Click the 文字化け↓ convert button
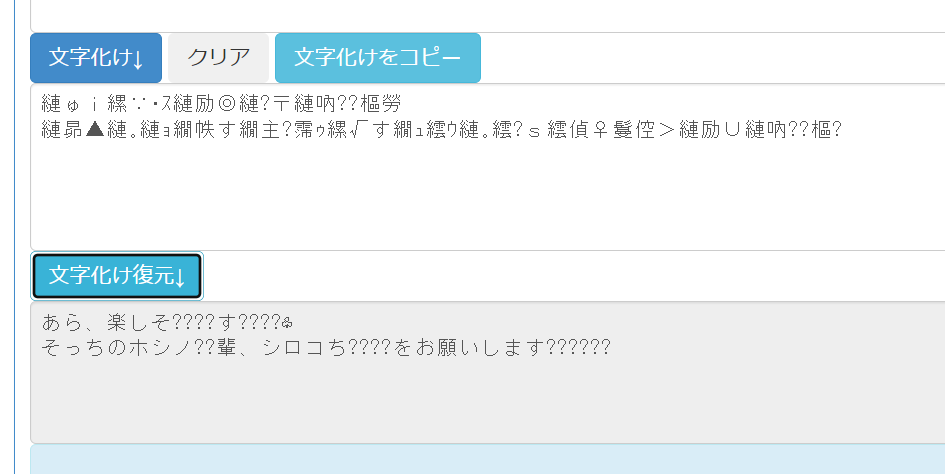The width and height of the screenshot is (945, 474). click(96, 58)
